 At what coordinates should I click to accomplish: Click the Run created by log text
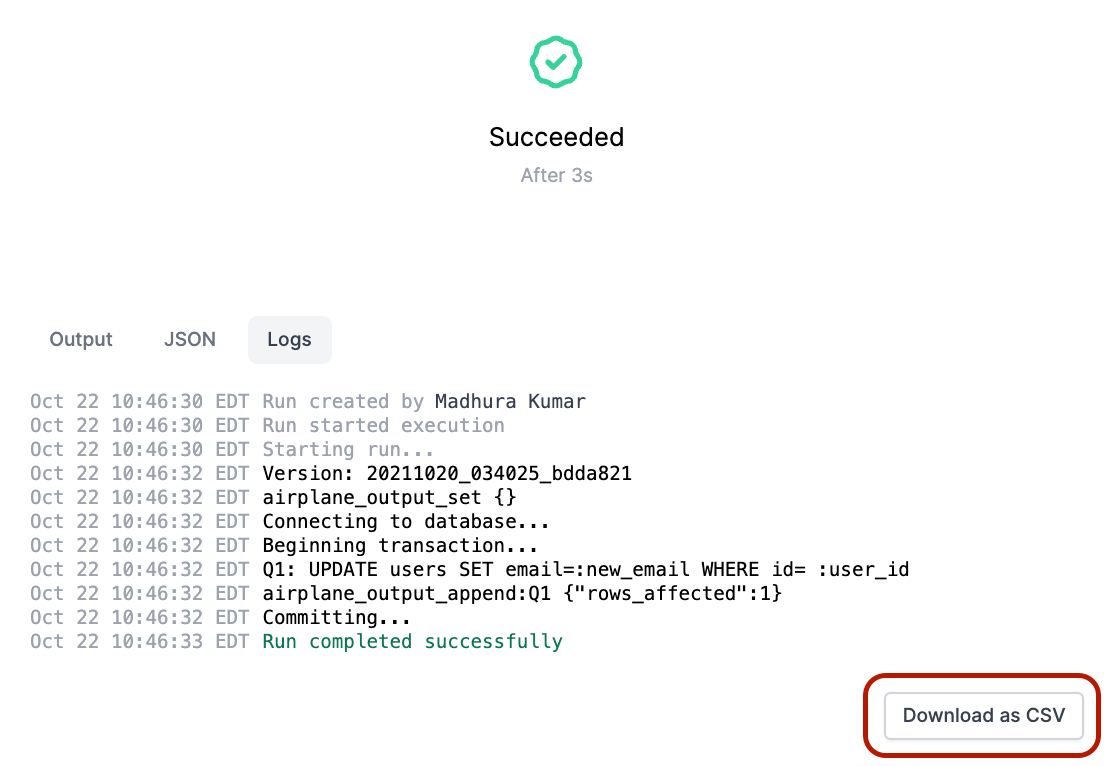(x=343, y=401)
